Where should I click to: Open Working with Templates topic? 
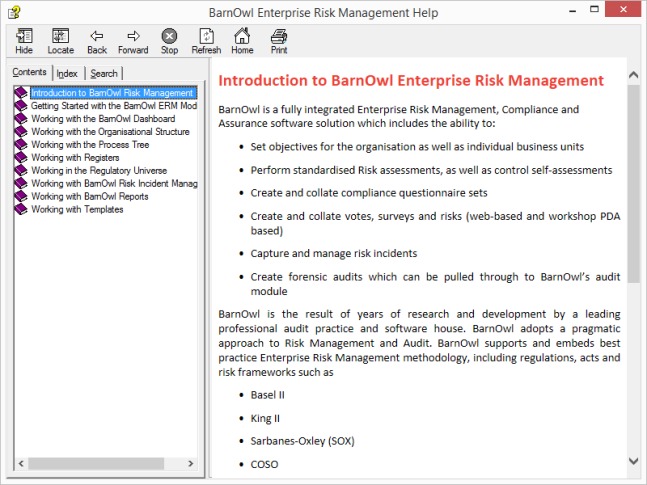coord(77,209)
